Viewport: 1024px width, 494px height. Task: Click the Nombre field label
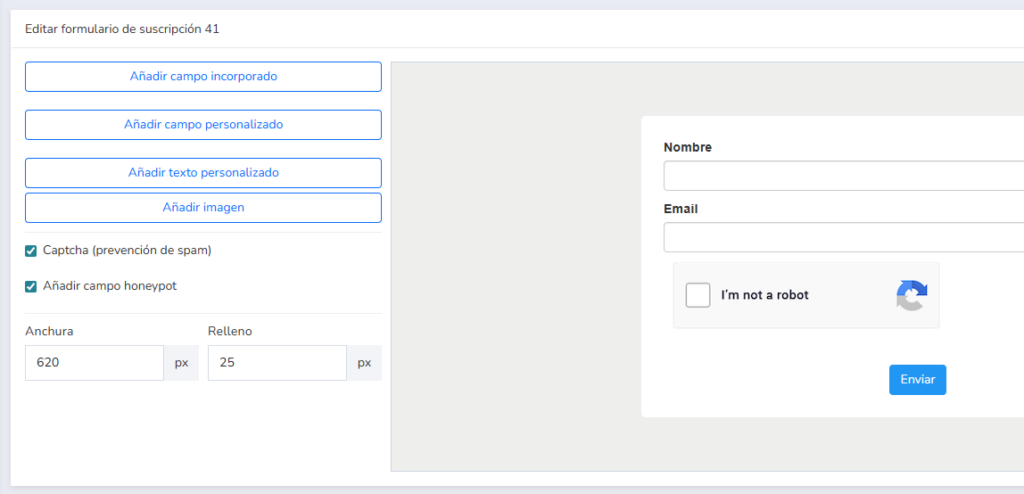tap(688, 148)
